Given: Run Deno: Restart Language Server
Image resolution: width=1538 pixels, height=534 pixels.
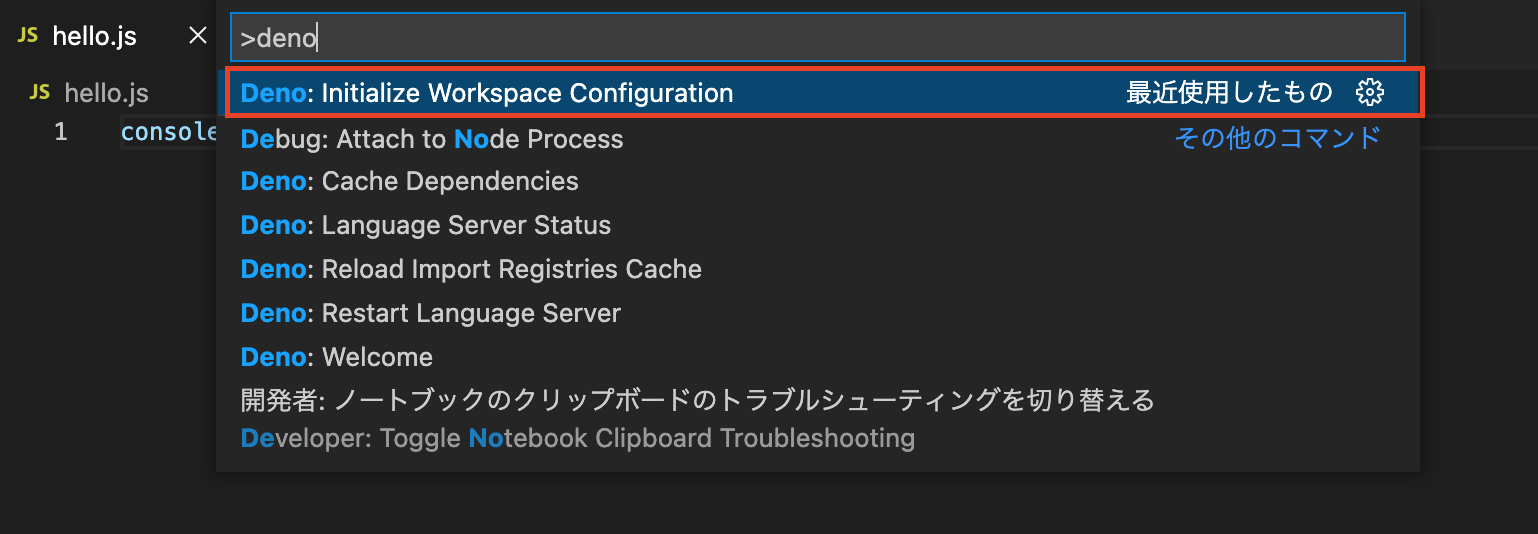Looking at the screenshot, I should click(431, 313).
